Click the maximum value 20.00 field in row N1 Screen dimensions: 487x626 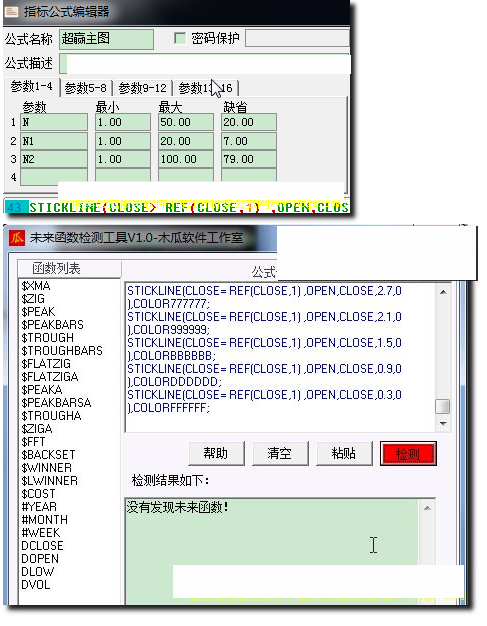click(x=186, y=141)
